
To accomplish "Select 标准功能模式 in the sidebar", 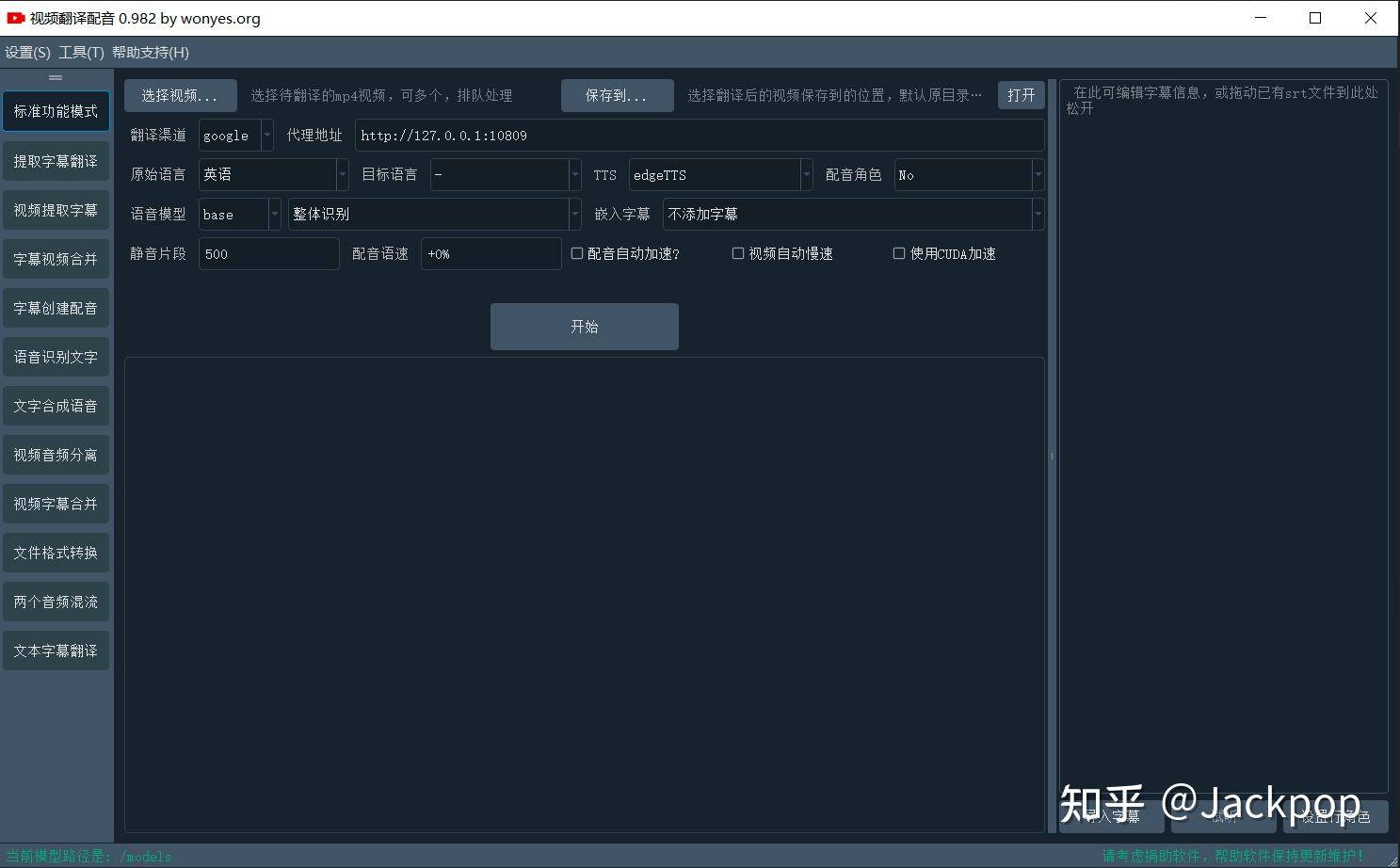I will click(x=56, y=111).
